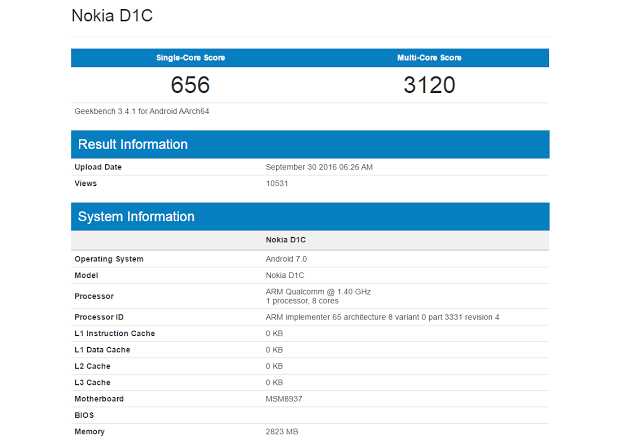This screenshot has height=445, width=640.
Task: Select the Single-Core Score header
Action: tap(190, 57)
